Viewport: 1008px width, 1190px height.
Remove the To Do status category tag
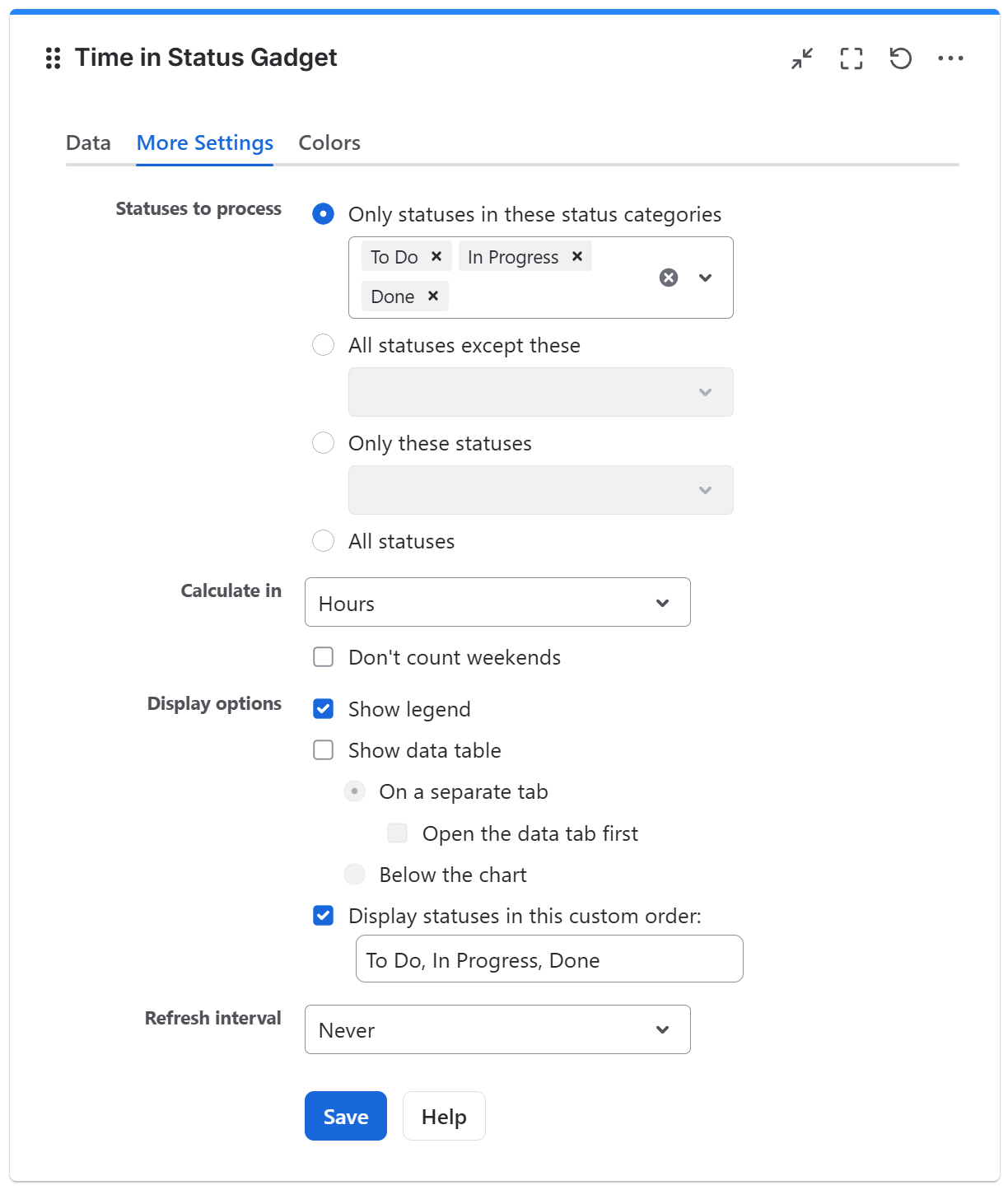coord(436,256)
